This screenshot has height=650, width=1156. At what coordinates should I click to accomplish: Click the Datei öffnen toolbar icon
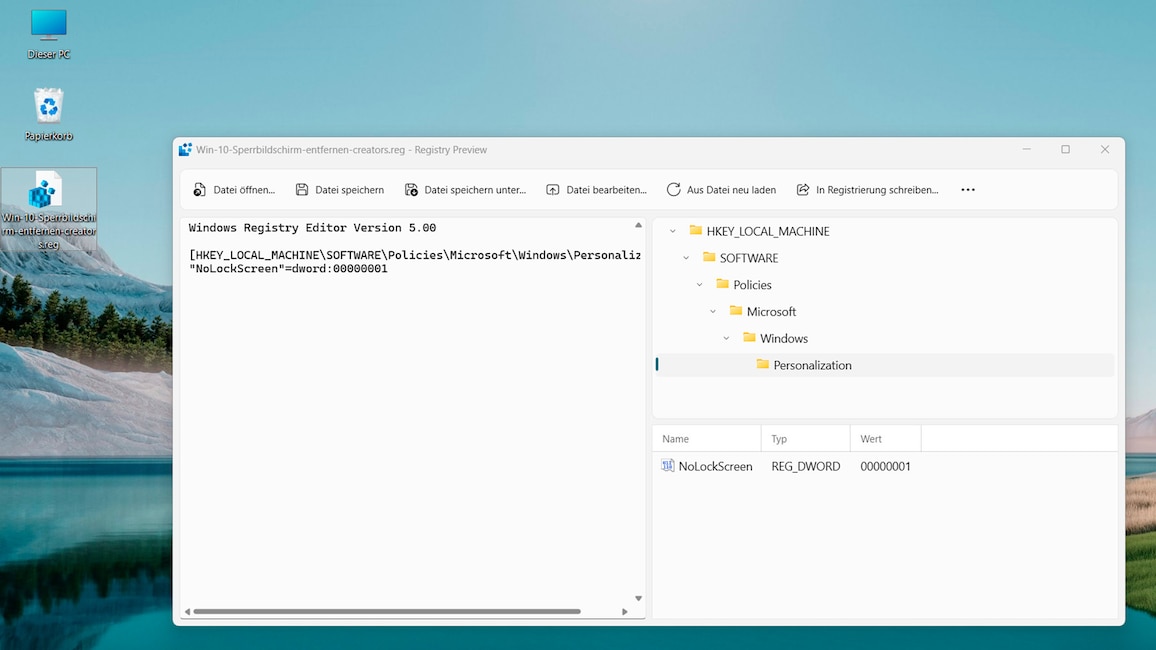pos(199,189)
